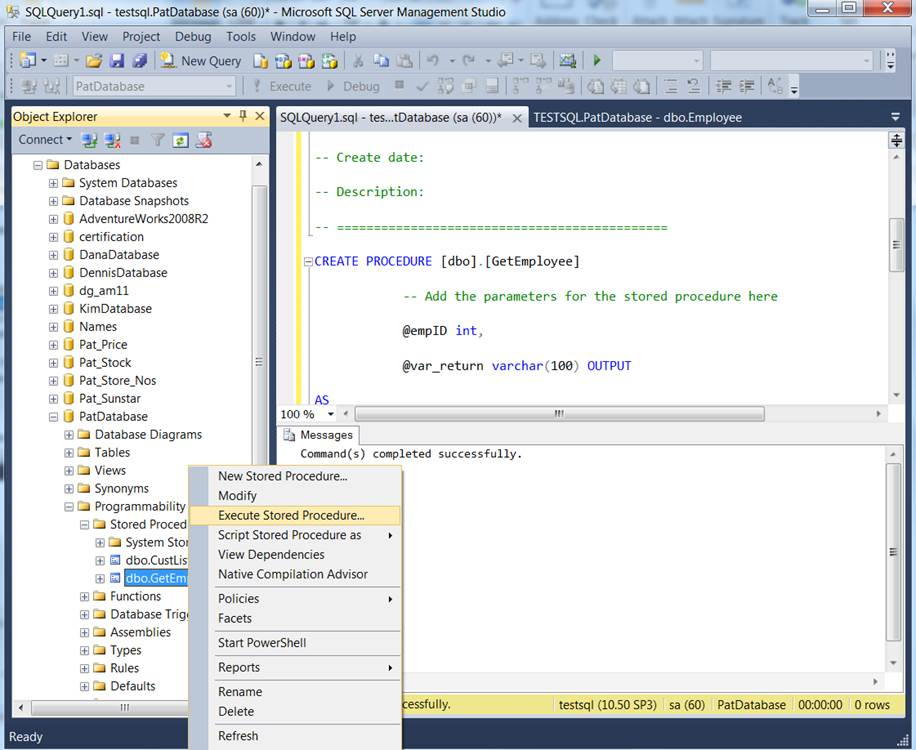
Task: Open the Connect dropdown in Object Explorer
Action: pos(45,140)
